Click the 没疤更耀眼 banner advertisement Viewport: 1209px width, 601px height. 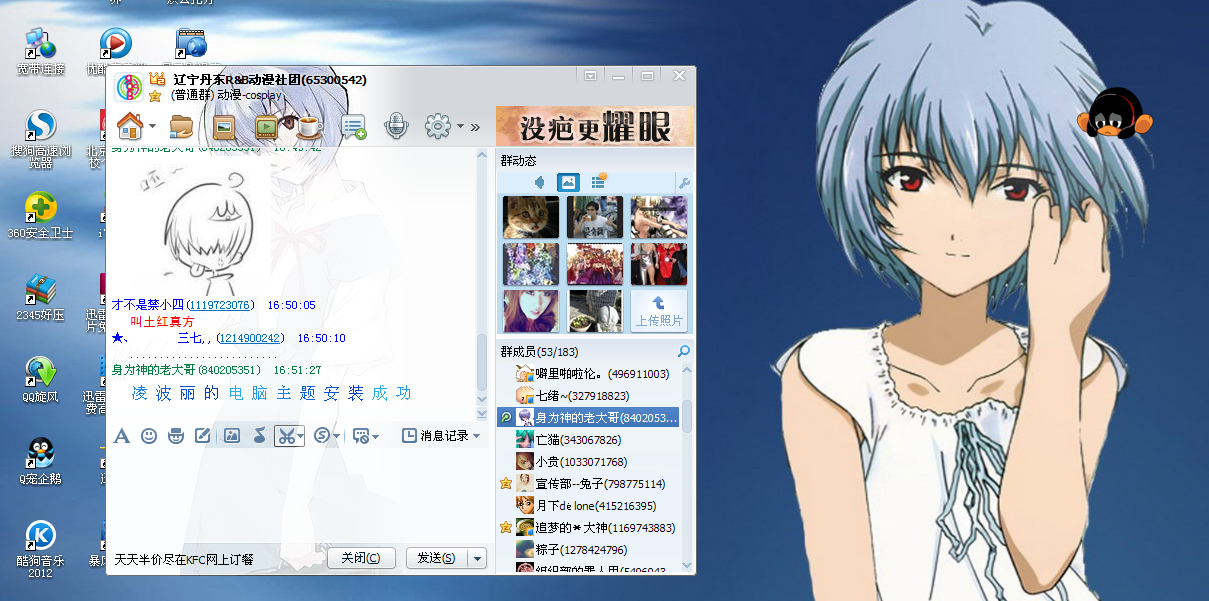point(594,127)
